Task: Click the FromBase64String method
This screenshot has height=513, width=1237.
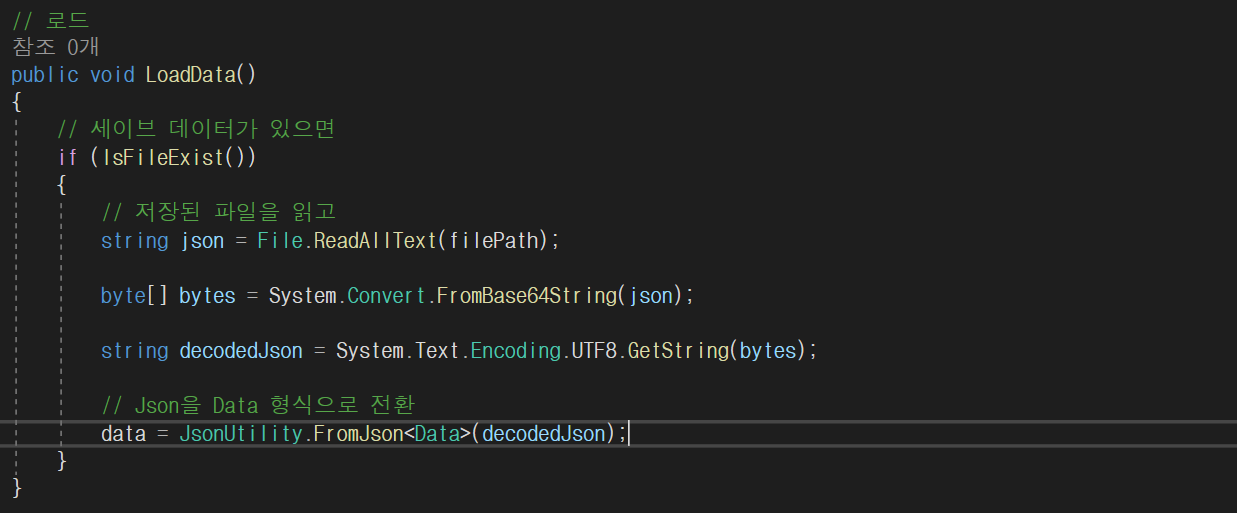Action: [526, 296]
